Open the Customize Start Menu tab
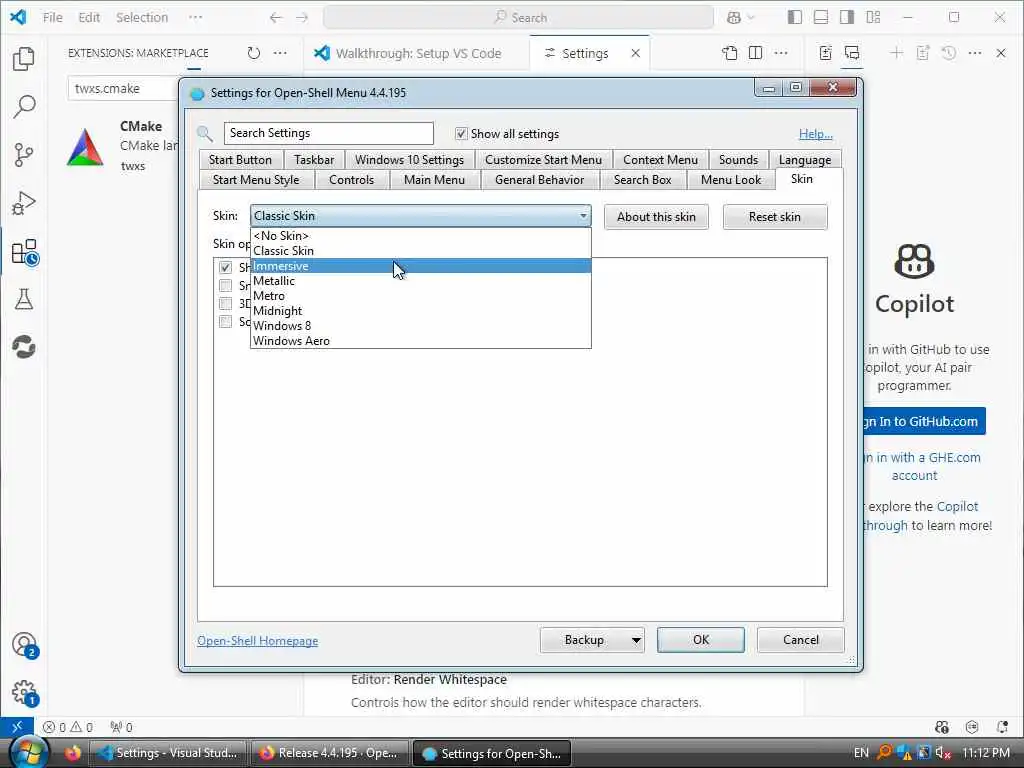This screenshot has height=768, width=1024. click(x=543, y=160)
